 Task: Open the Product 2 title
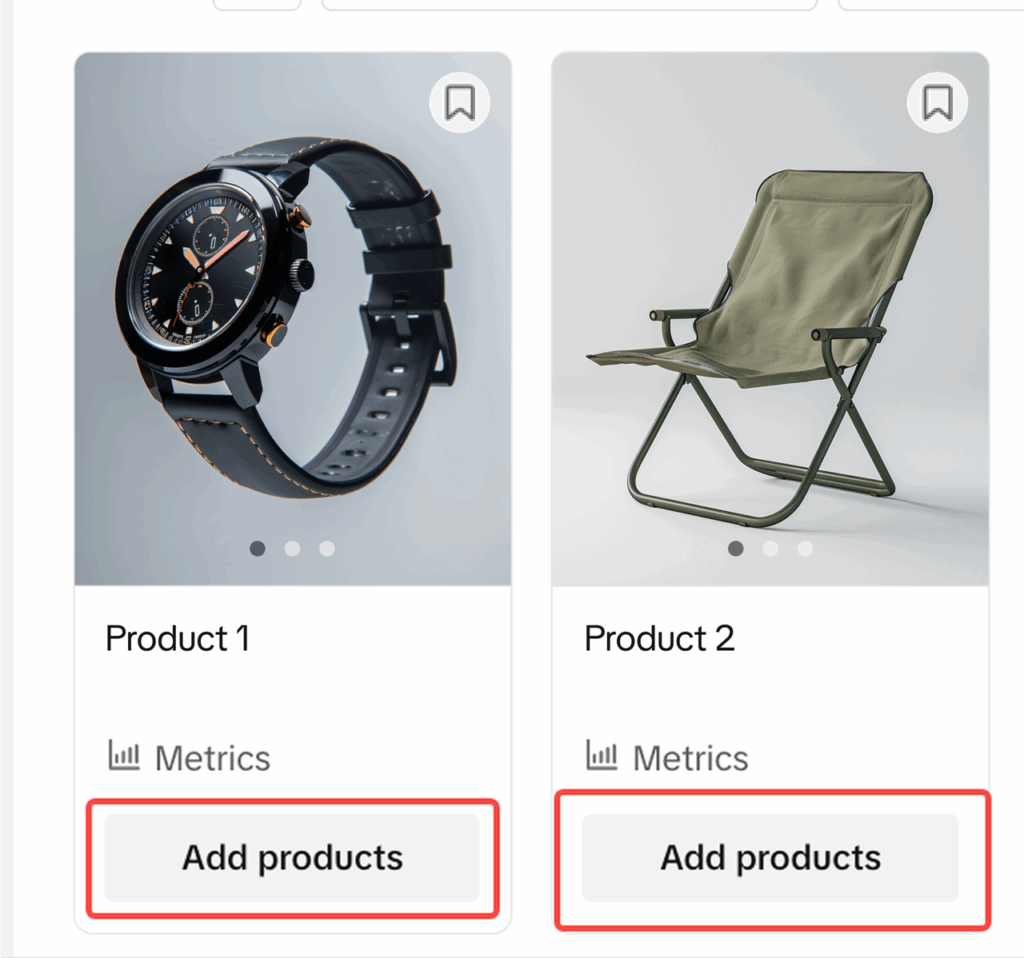[x=659, y=638]
